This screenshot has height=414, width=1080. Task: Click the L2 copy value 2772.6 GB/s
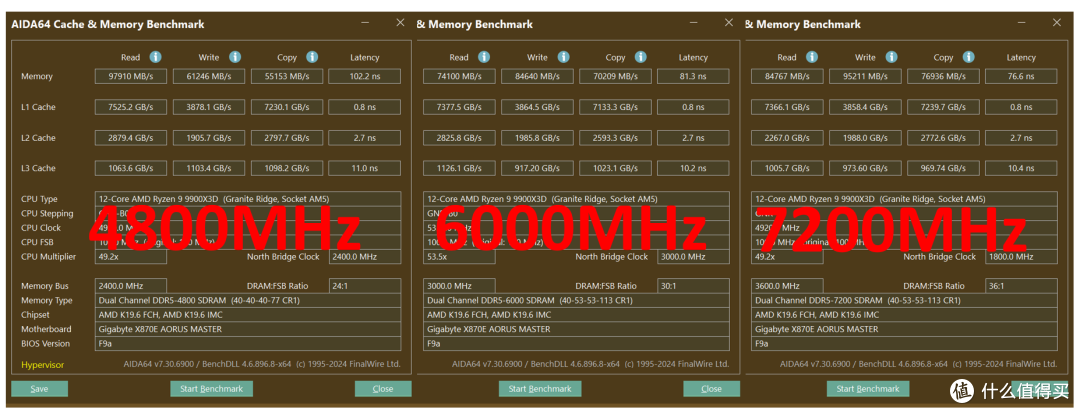[x=944, y=138]
